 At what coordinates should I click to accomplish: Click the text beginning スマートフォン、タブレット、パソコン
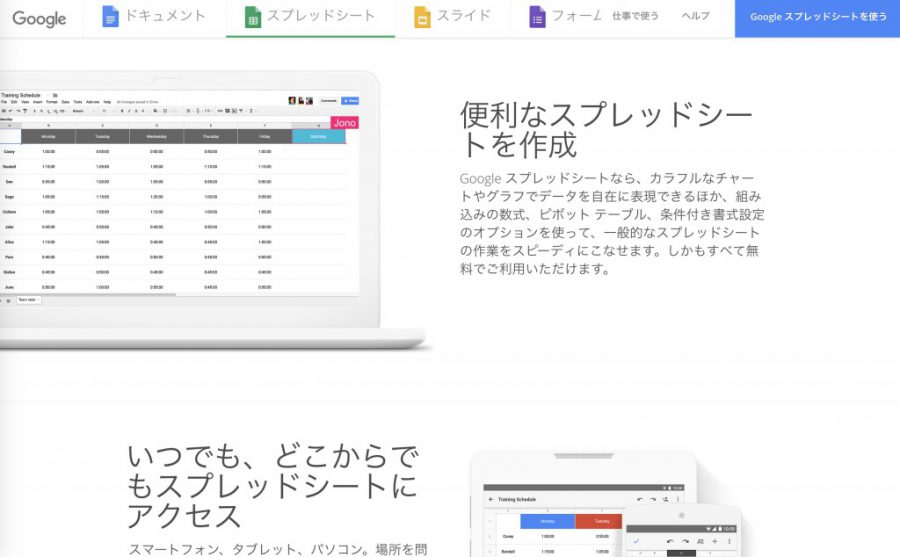tap(278, 550)
